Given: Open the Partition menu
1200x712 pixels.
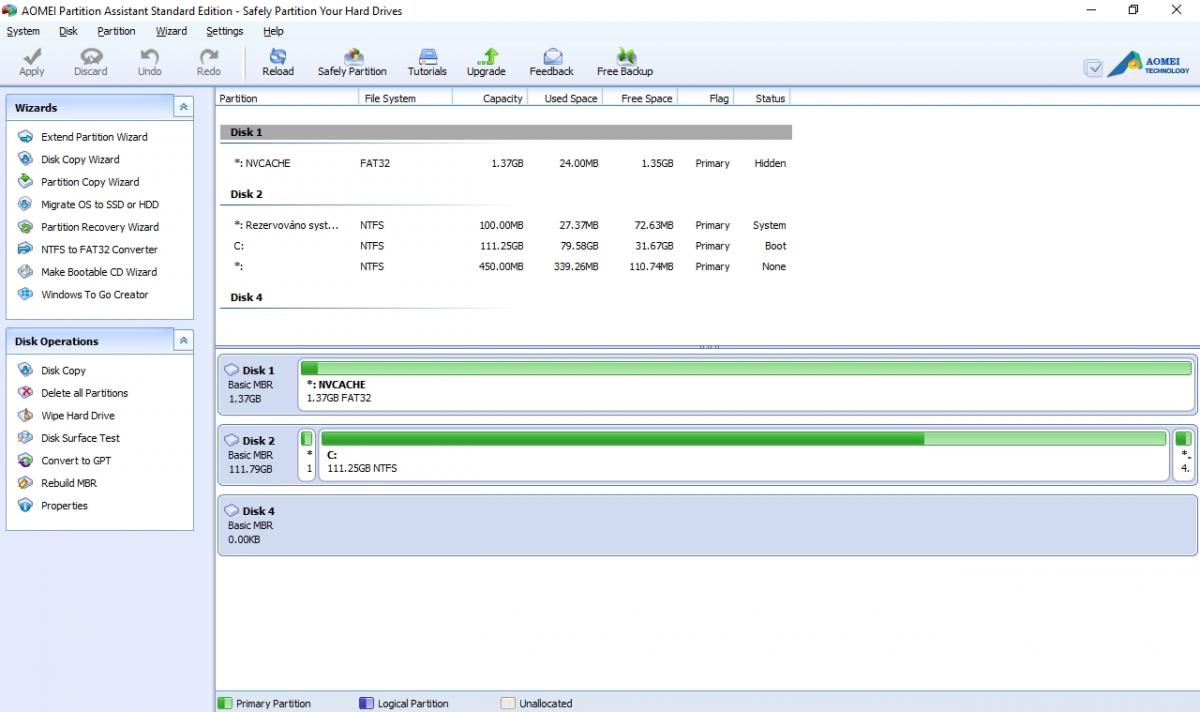Looking at the screenshot, I should (116, 31).
